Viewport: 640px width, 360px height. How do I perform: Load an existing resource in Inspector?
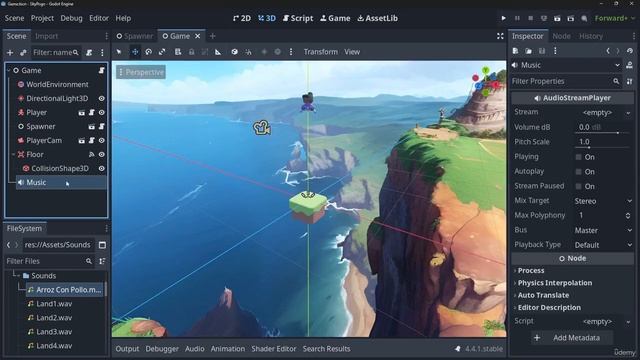(x=529, y=51)
